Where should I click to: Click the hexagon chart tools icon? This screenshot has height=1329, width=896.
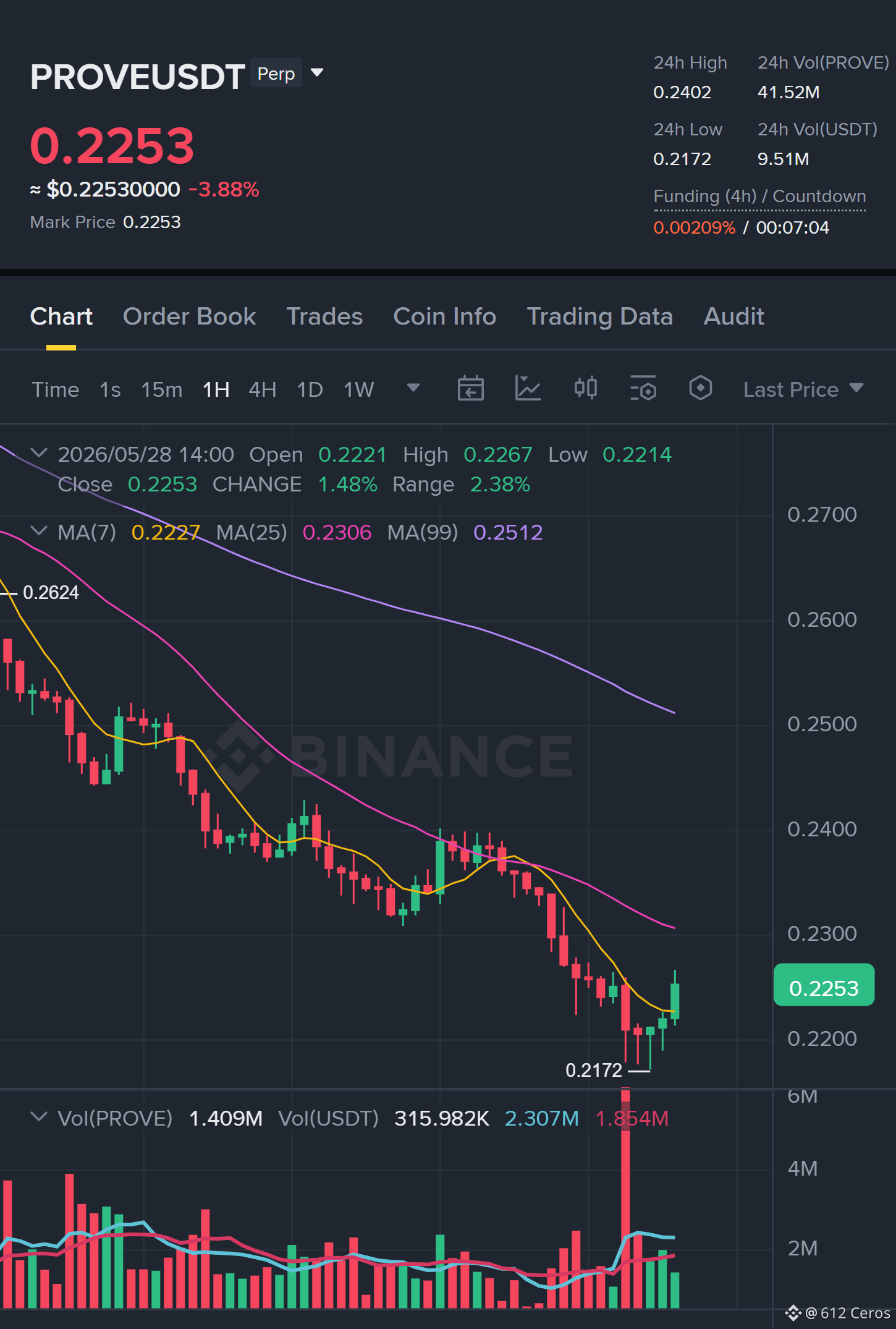[x=700, y=389]
